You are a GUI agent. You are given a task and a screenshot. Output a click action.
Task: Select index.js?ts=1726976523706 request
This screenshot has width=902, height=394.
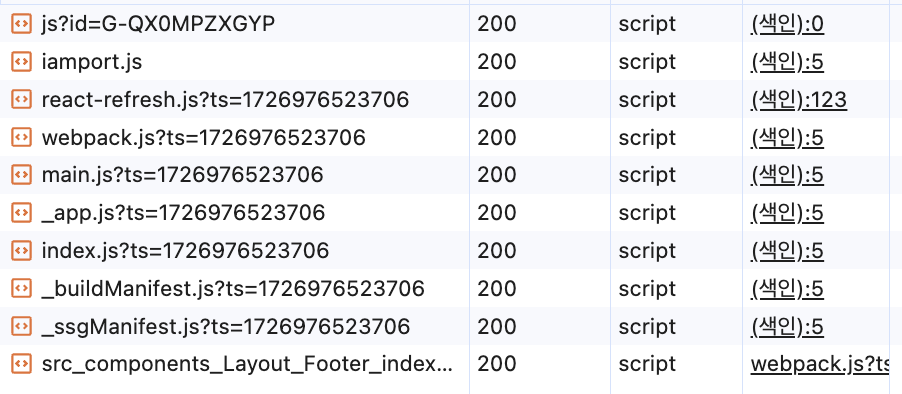[185, 251]
